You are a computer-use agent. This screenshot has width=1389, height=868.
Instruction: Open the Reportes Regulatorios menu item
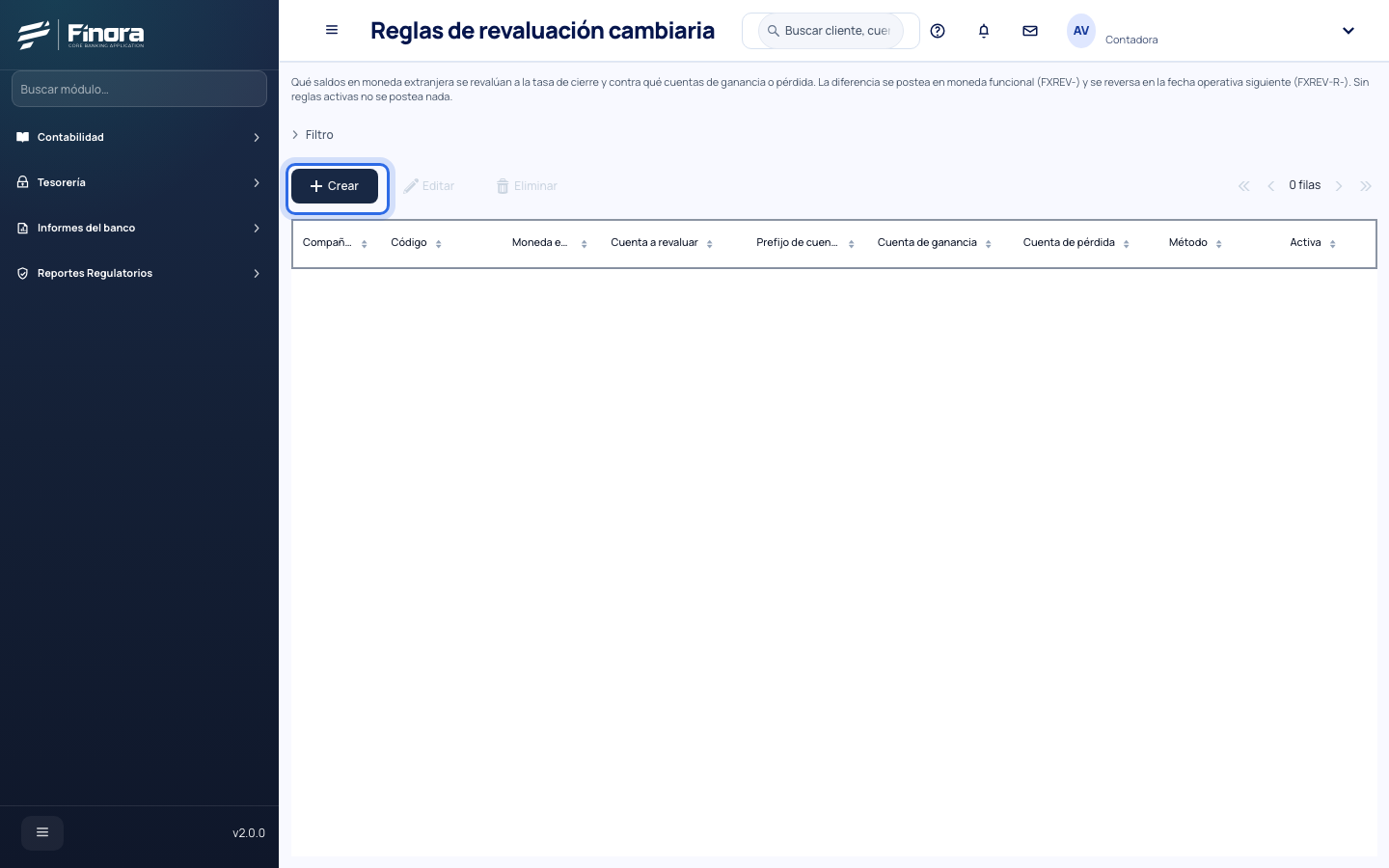[x=139, y=273]
